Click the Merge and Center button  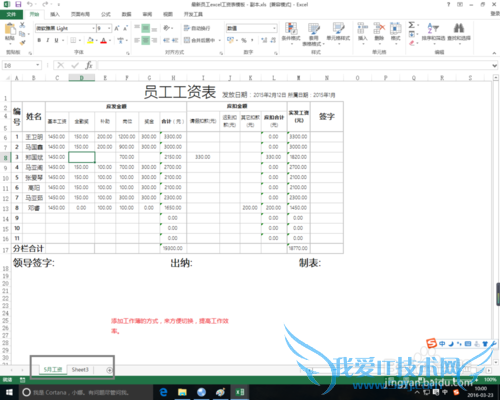click(x=199, y=40)
